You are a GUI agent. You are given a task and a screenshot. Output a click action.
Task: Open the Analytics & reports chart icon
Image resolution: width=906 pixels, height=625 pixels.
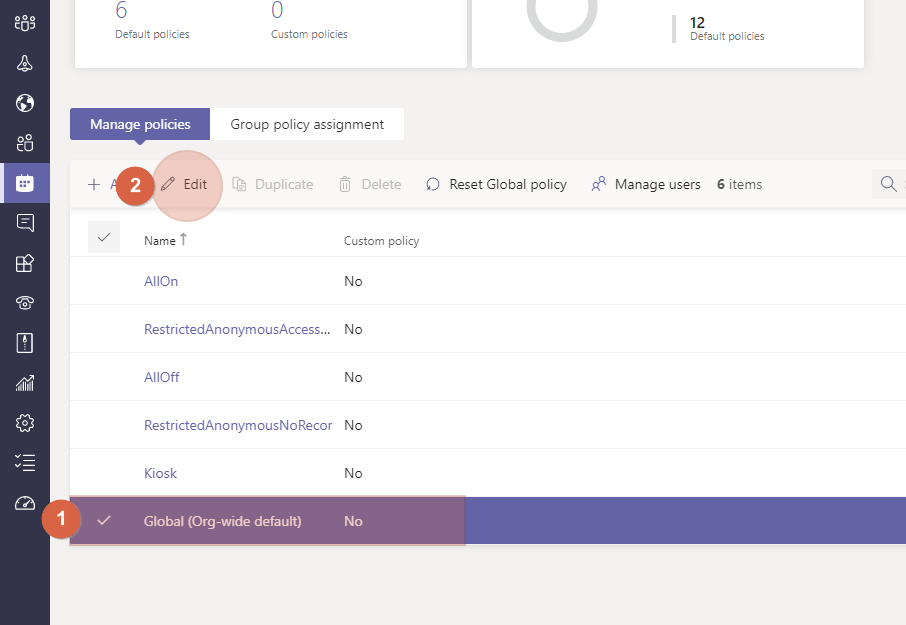[25, 383]
